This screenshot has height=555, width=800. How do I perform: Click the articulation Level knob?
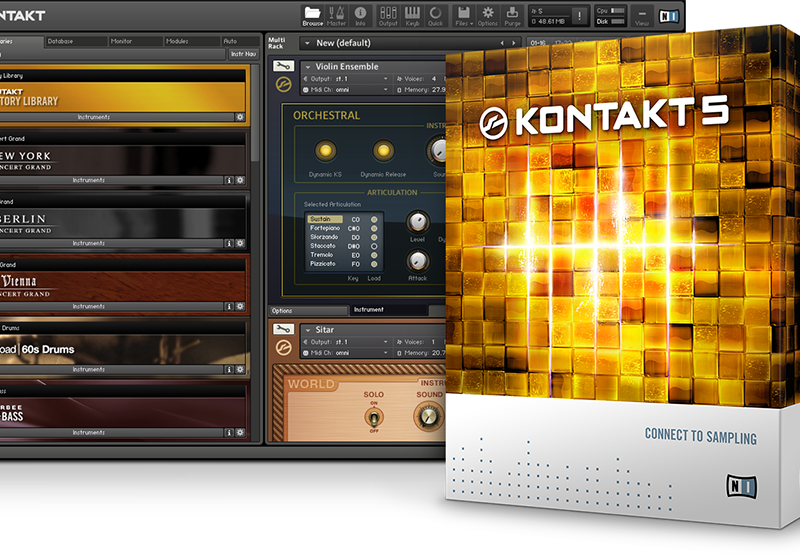pos(417,222)
